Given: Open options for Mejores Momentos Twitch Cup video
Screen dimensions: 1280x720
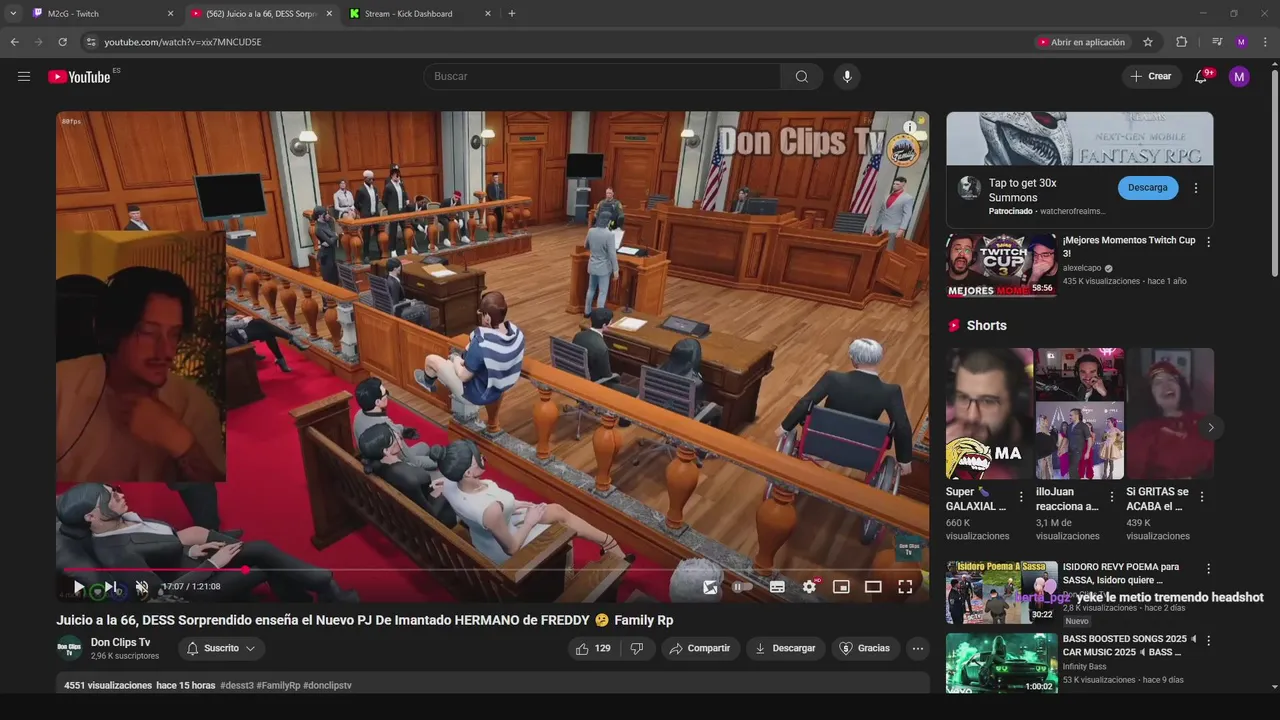Looking at the screenshot, I should click(x=1208, y=242).
